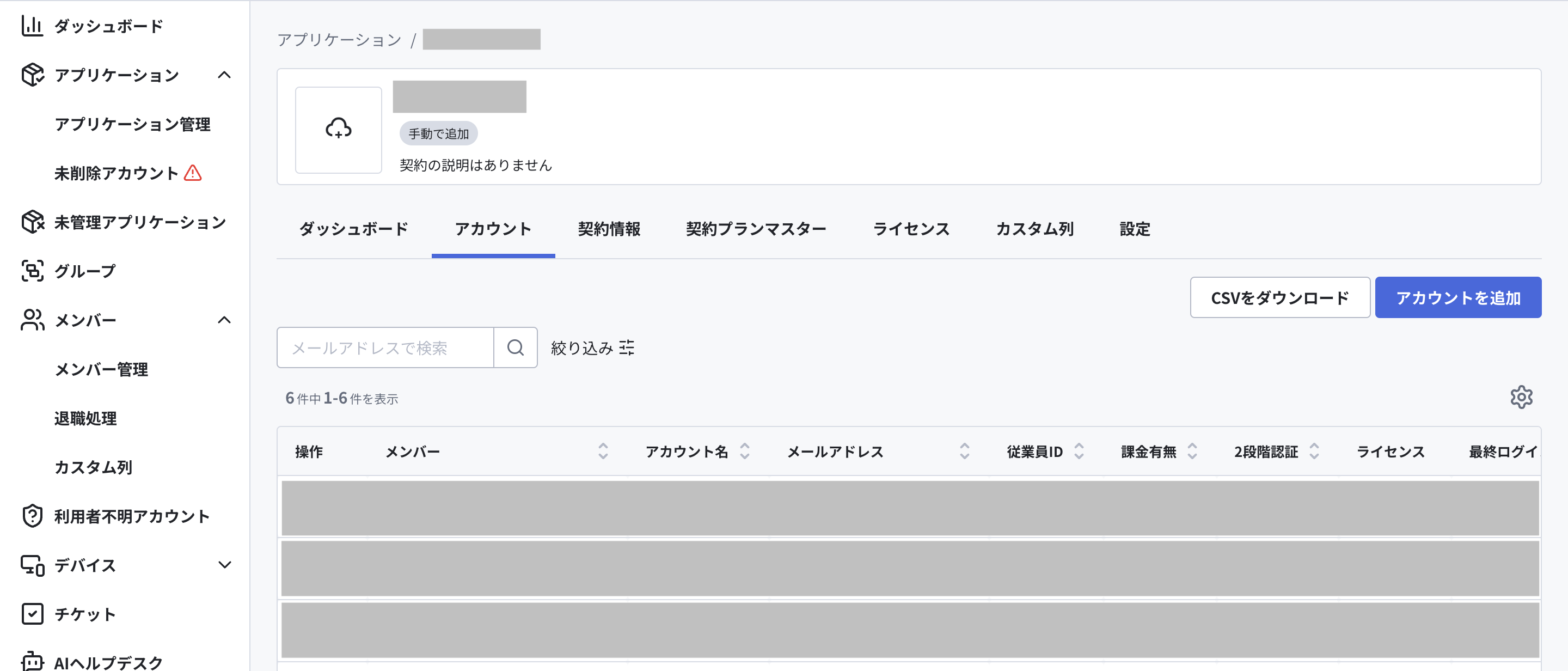Click the 未管理アプリケーション cube icon
This screenshot has width=1568, height=671.
(x=32, y=222)
